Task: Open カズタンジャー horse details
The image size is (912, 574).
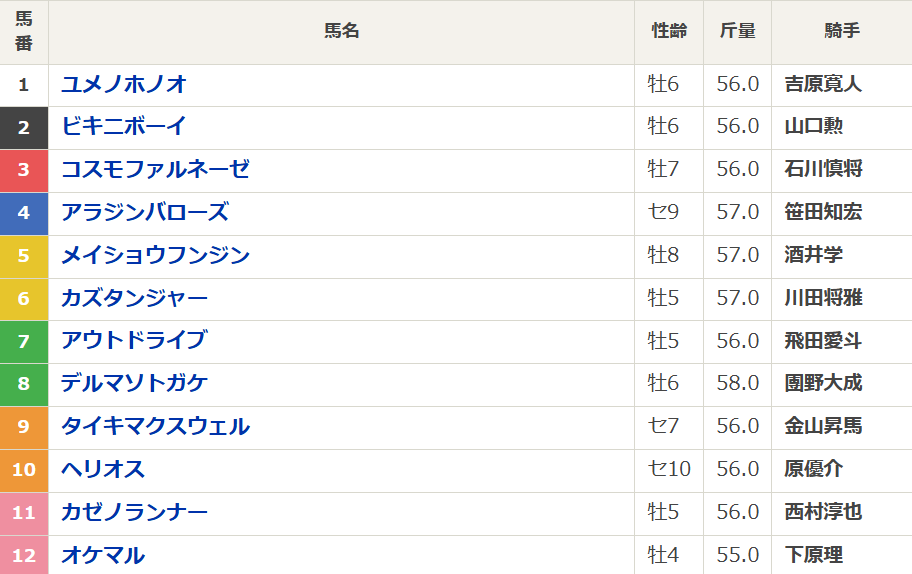Action: [x=135, y=298]
